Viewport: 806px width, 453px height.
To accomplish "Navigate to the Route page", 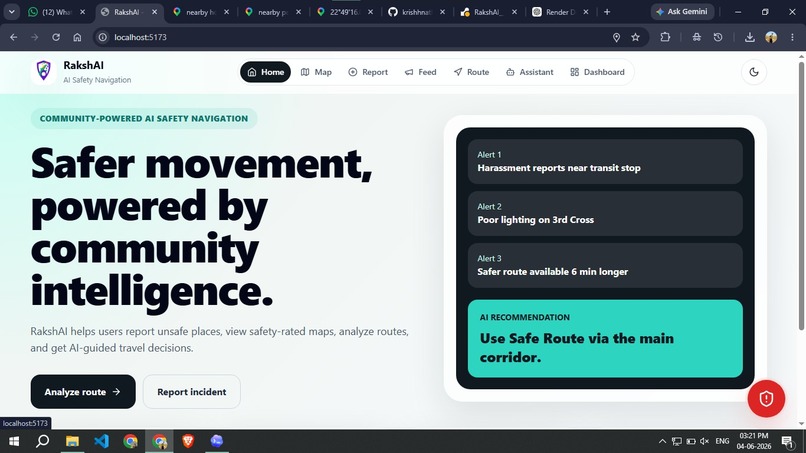I will pyautogui.click(x=471, y=72).
